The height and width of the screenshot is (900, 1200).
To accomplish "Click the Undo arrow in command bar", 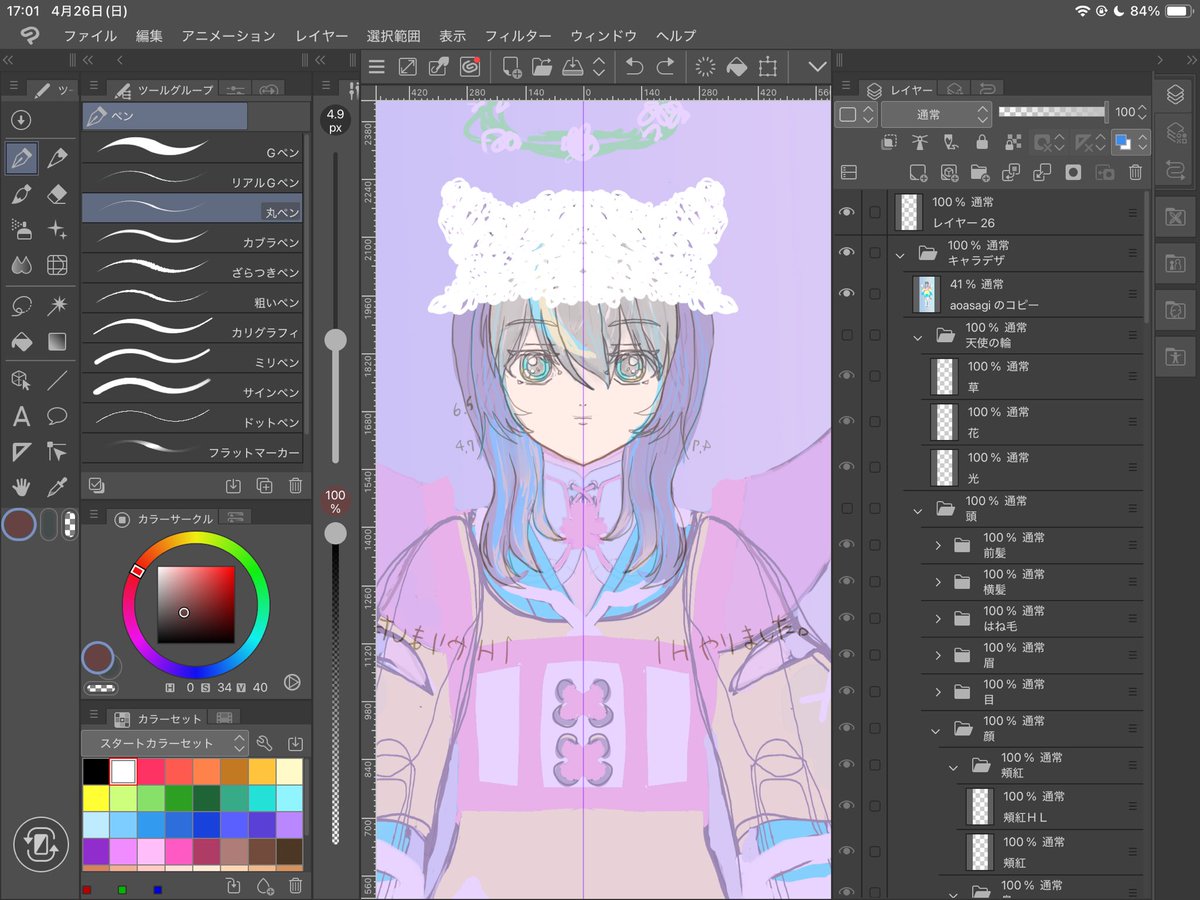I will (x=634, y=67).
